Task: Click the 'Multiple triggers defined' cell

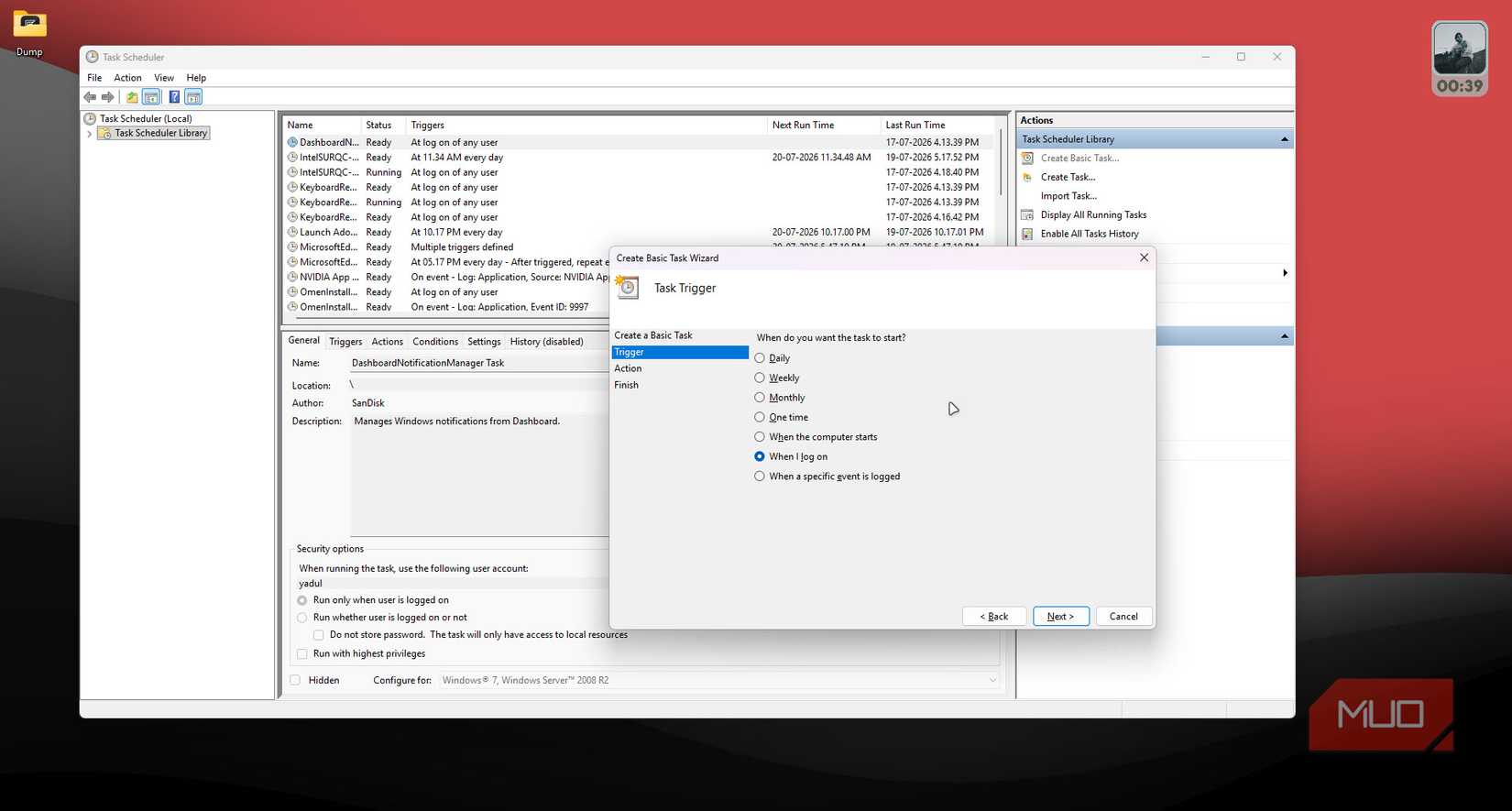Action: click(462, 247)
